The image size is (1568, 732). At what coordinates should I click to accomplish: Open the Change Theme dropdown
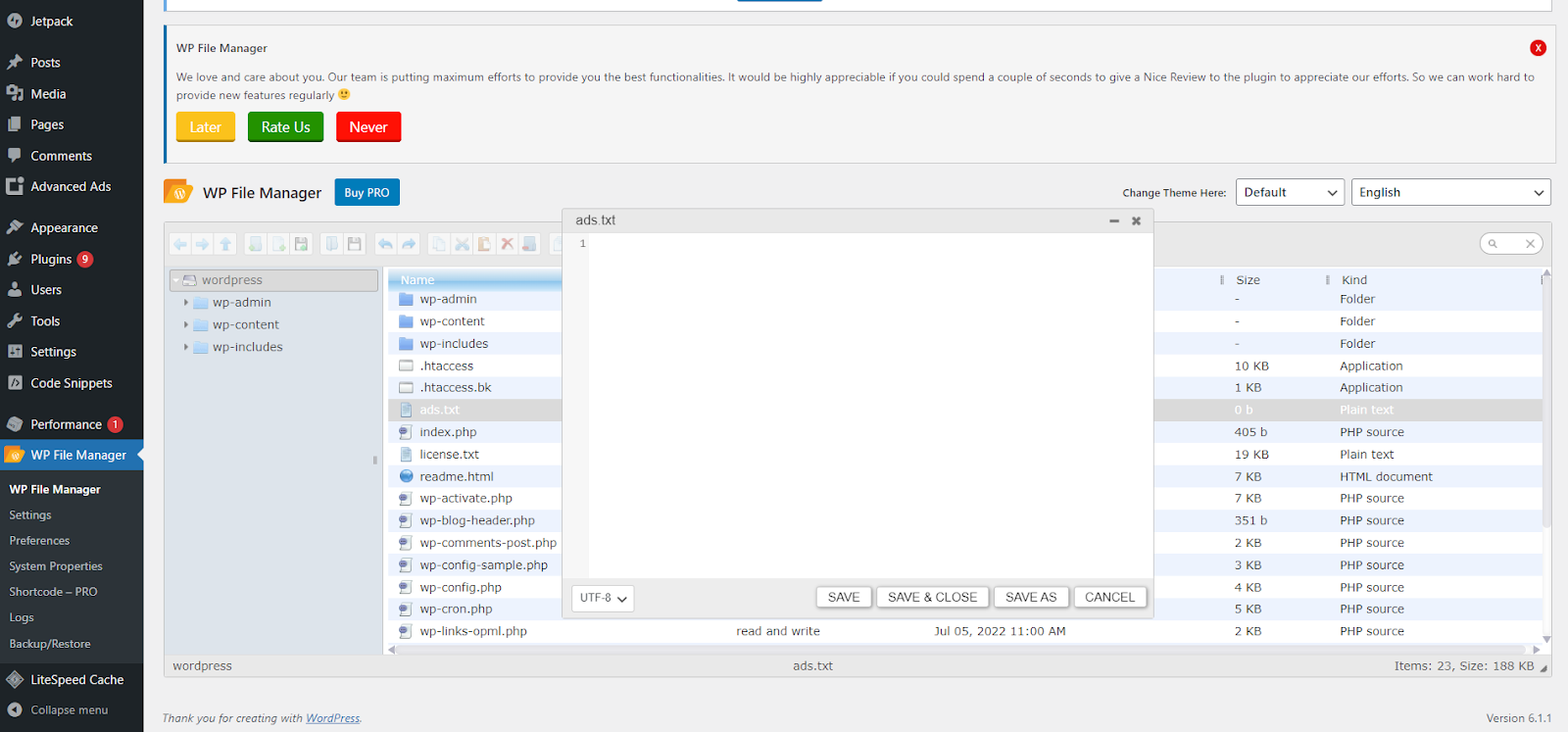pos(1290,193)
